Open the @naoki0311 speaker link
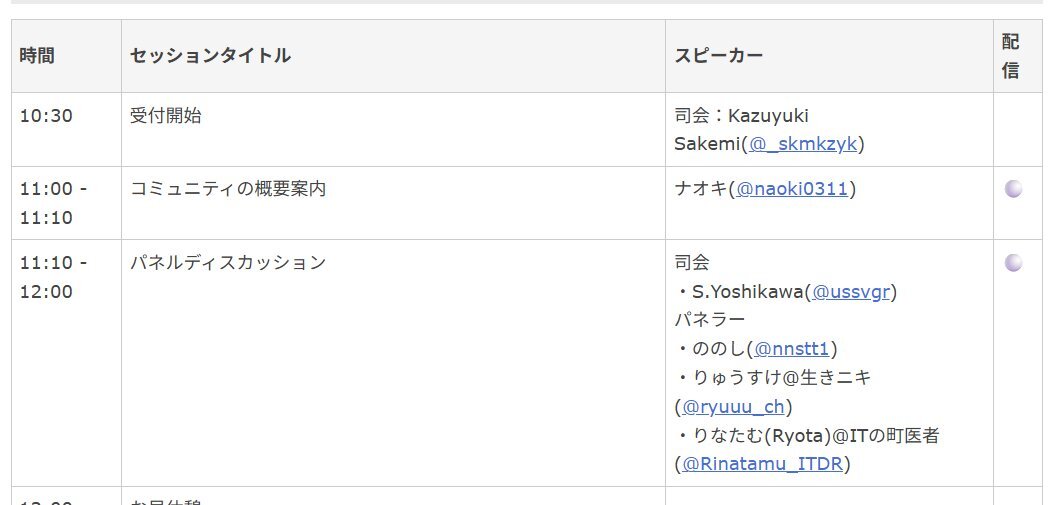Image resolution: width=1050 pixels, height=505 pixels. [792, 190]
